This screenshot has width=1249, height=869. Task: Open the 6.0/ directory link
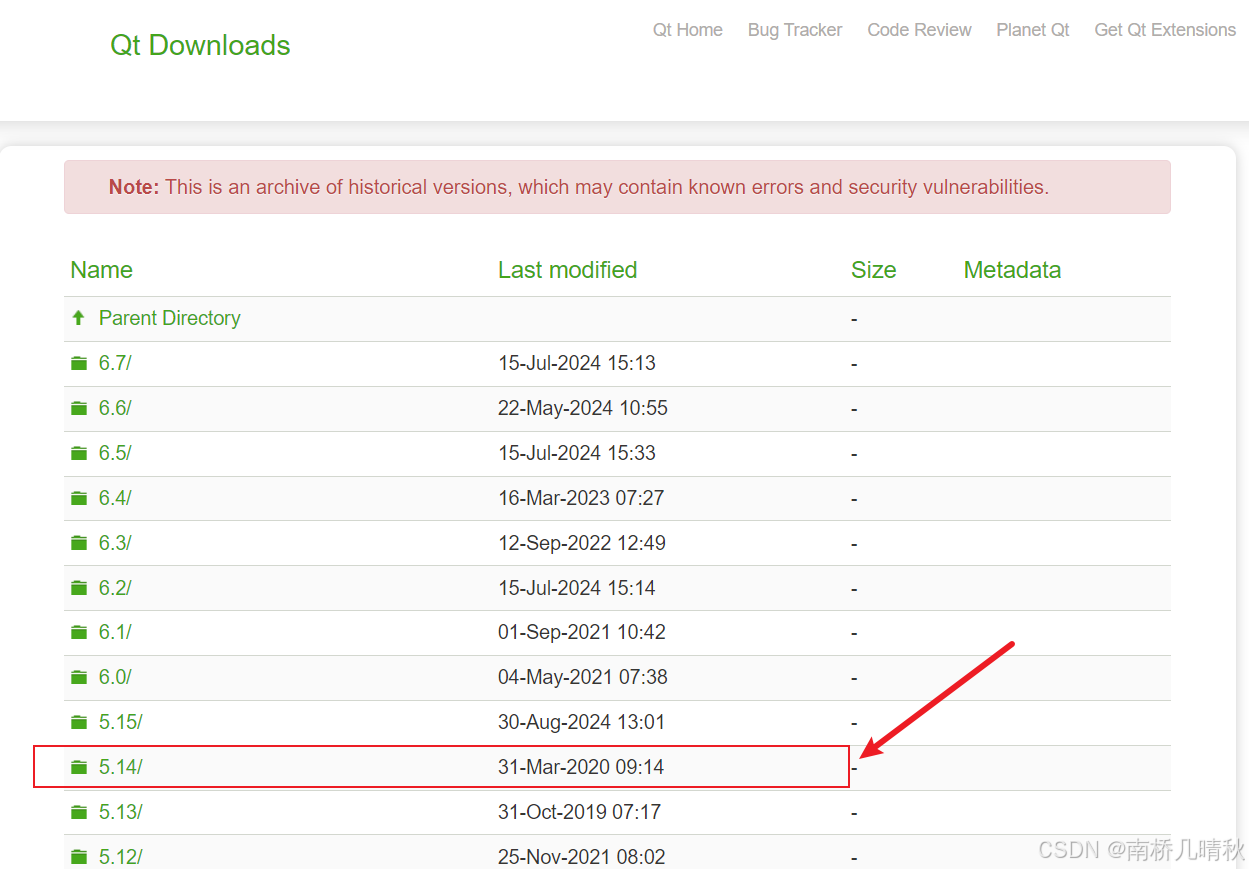click(115, 677)
